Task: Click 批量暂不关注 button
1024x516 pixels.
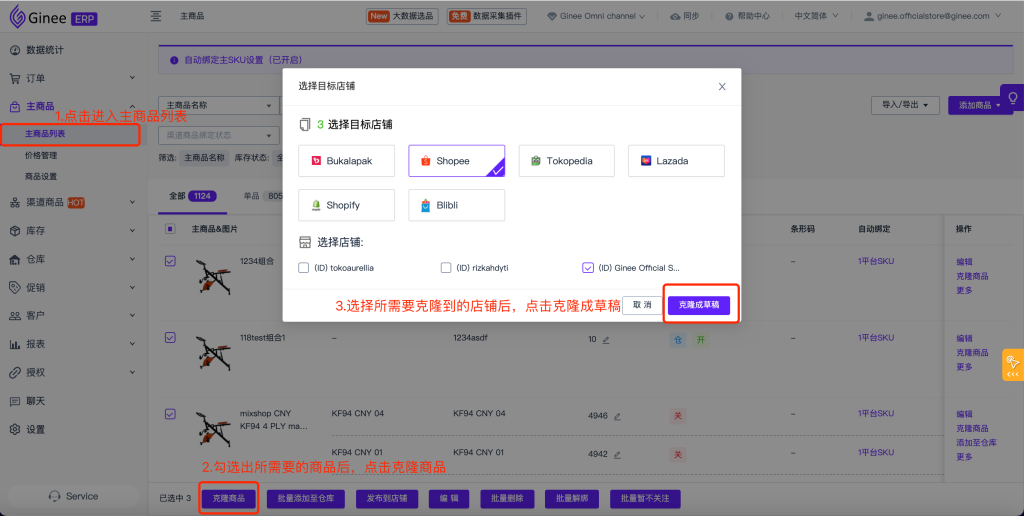Action: [645, 498]
